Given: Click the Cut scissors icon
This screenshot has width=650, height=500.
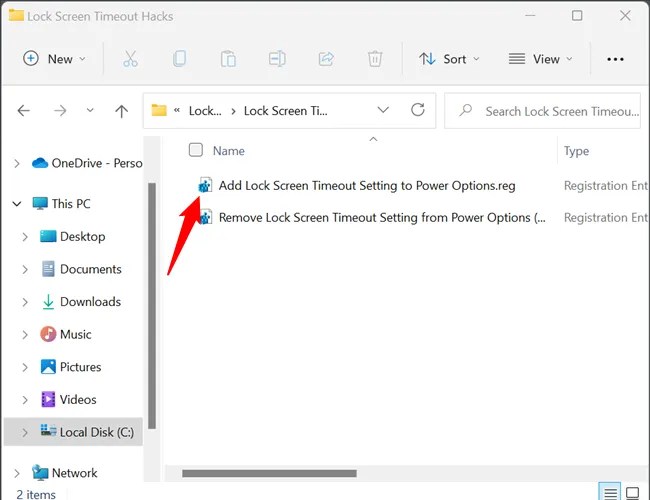Looking at the screenshot, I should tap(131, 59).
